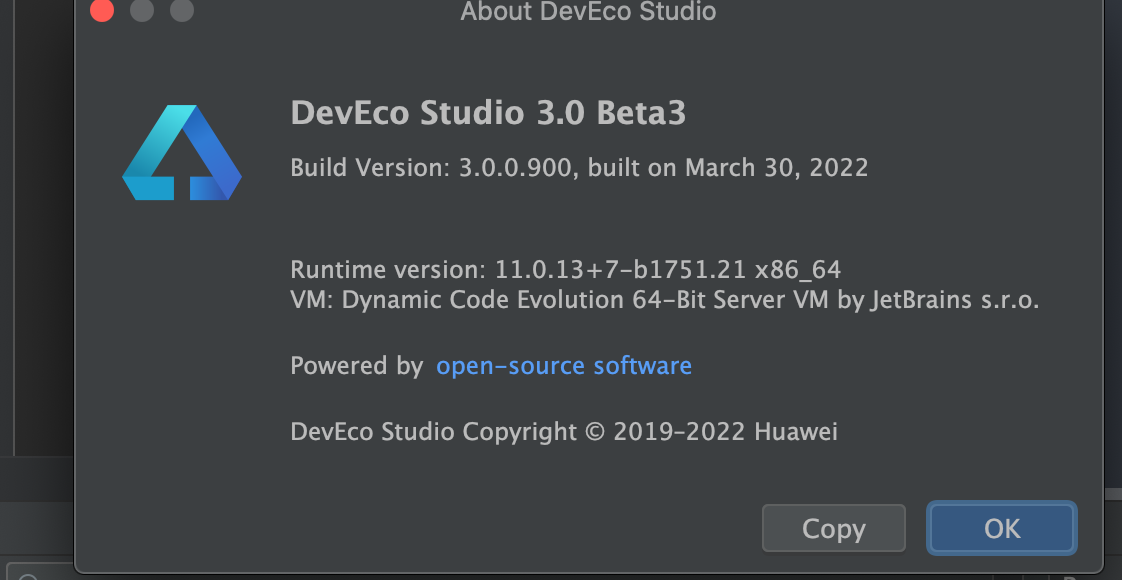Open the open-source software link
The height and width of the screenshot is (580, 1122).
pyautogui.click(x=564, y=365)
